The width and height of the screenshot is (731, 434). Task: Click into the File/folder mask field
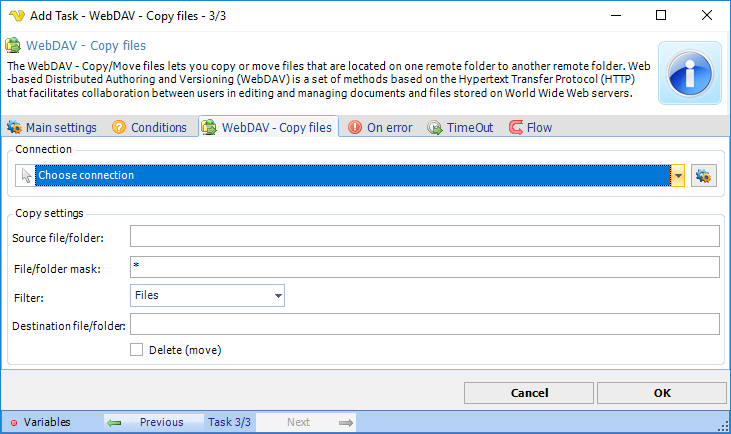pos(425,267)
